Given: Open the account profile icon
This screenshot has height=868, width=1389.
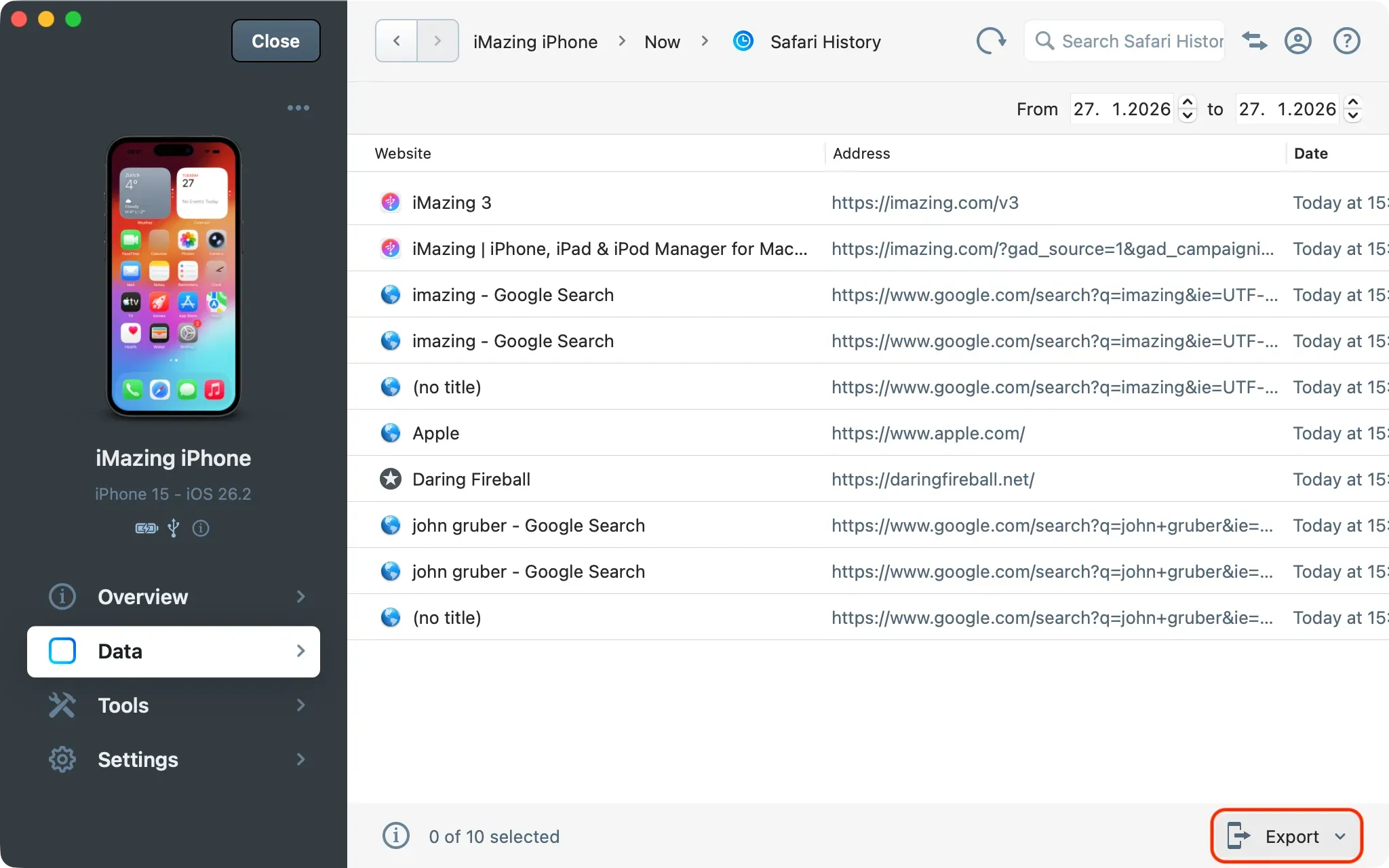Looking at the screenshot, I should pyautogui.click(x=1297, y=41).
